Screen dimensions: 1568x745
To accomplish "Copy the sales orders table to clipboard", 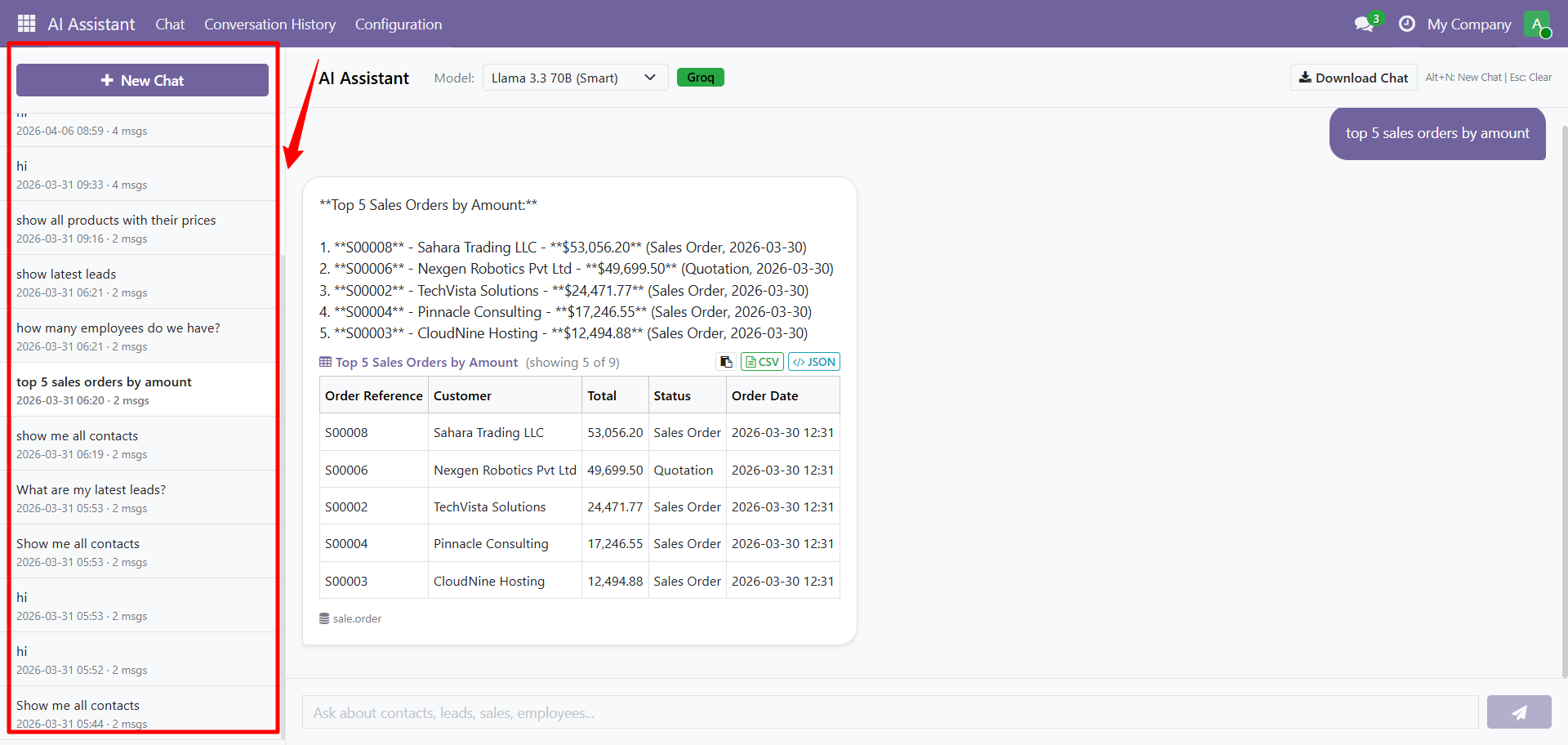I will [x=726, y=362].
